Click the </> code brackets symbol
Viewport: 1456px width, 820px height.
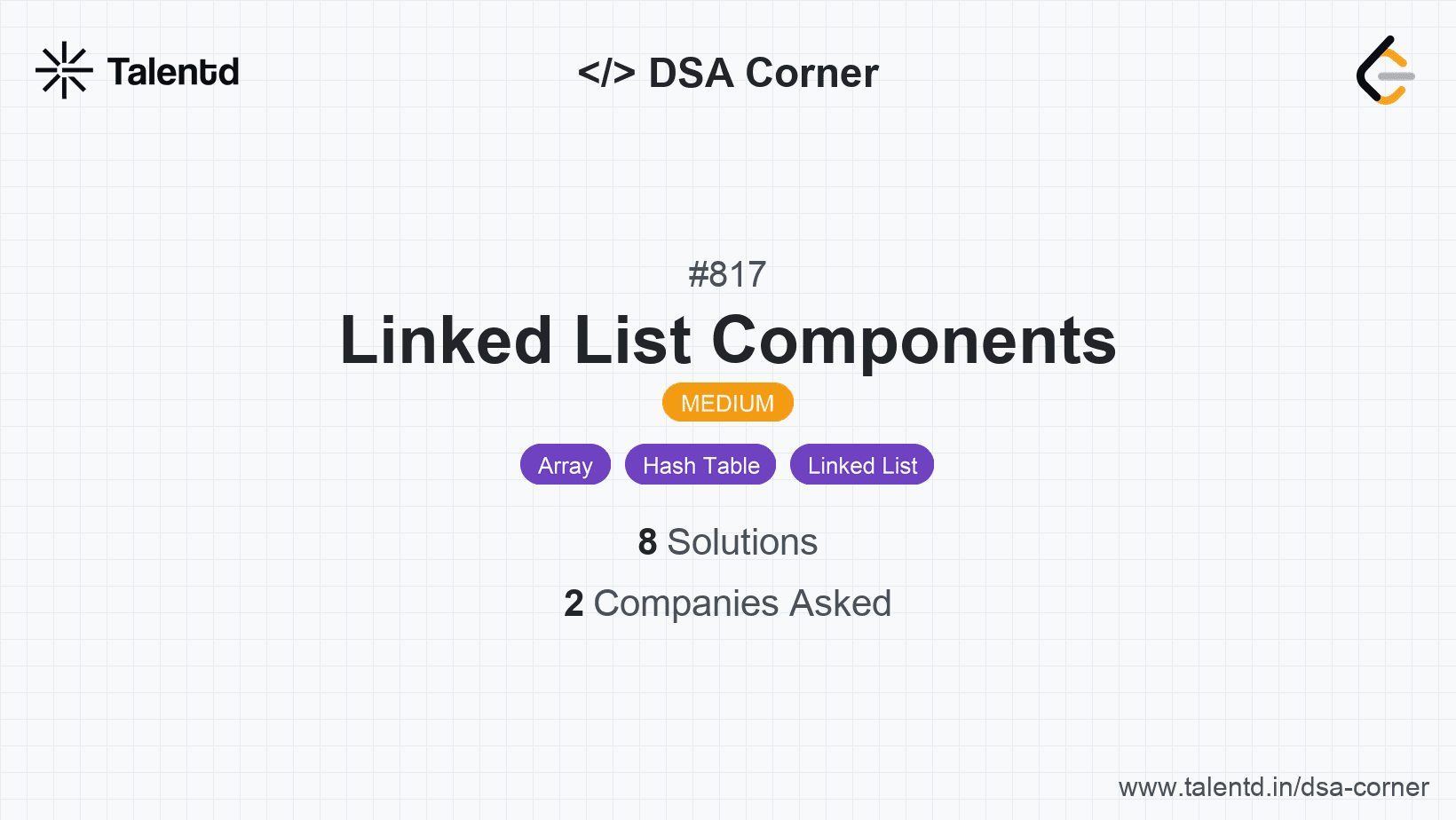pos(606,73)
